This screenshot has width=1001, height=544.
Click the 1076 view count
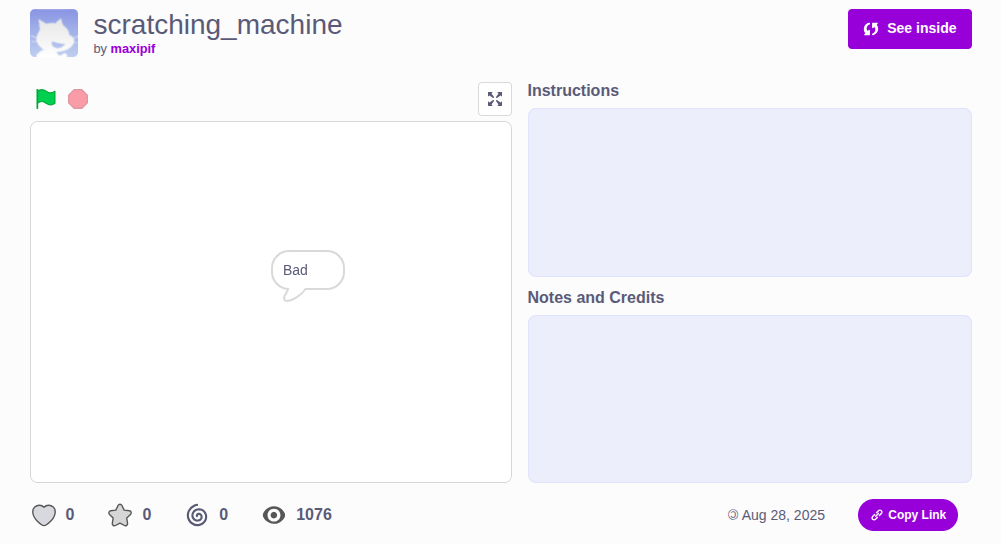tap(314, 515)
